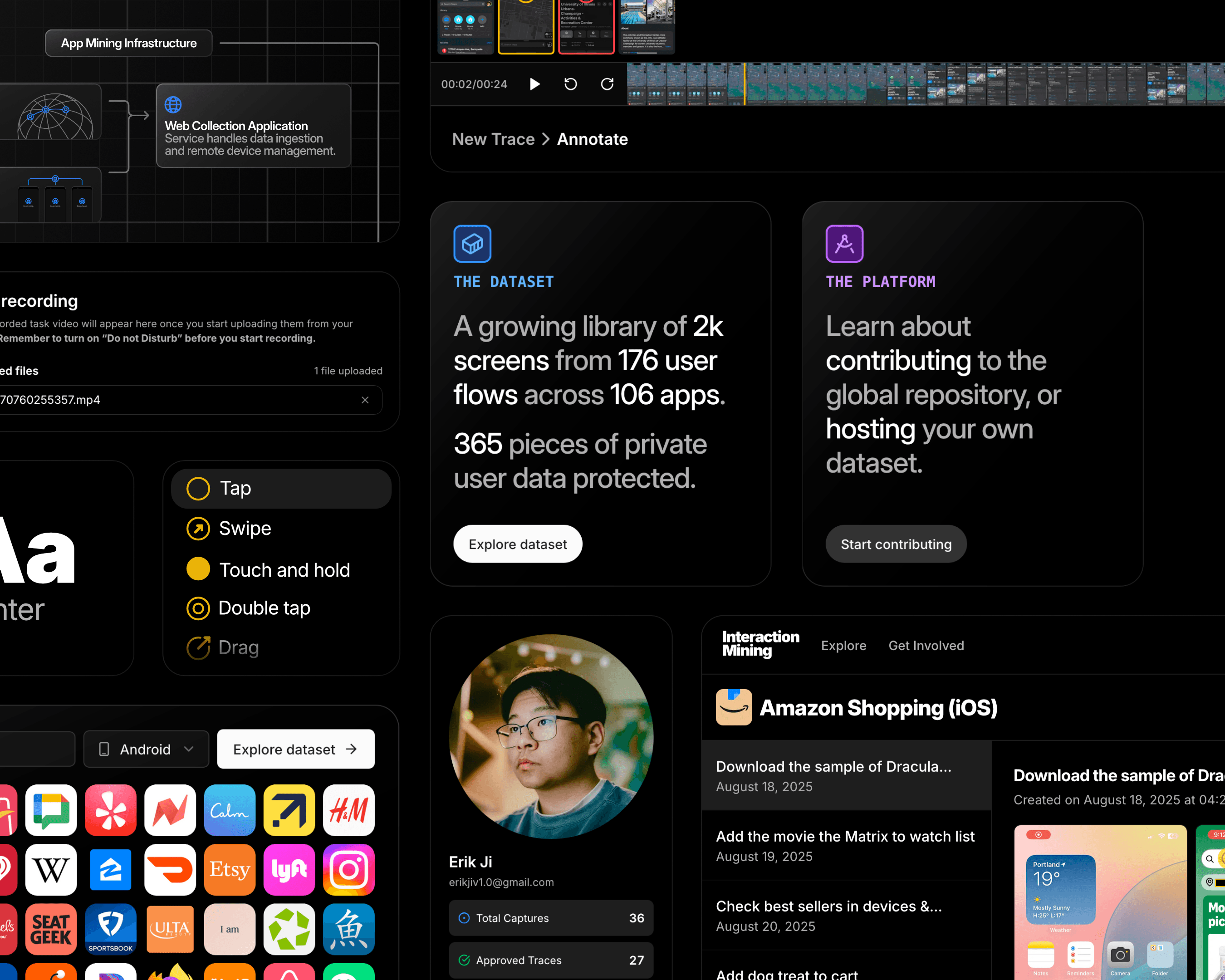Open the I am app icon
This screenshot has height=980, width=1225.
230,930
